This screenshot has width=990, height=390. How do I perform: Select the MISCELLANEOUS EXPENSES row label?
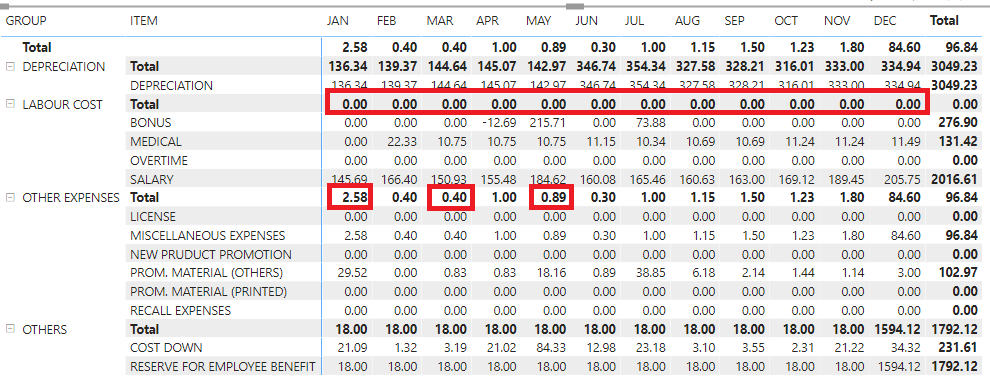pyautogui.click(x=207, y=235)
